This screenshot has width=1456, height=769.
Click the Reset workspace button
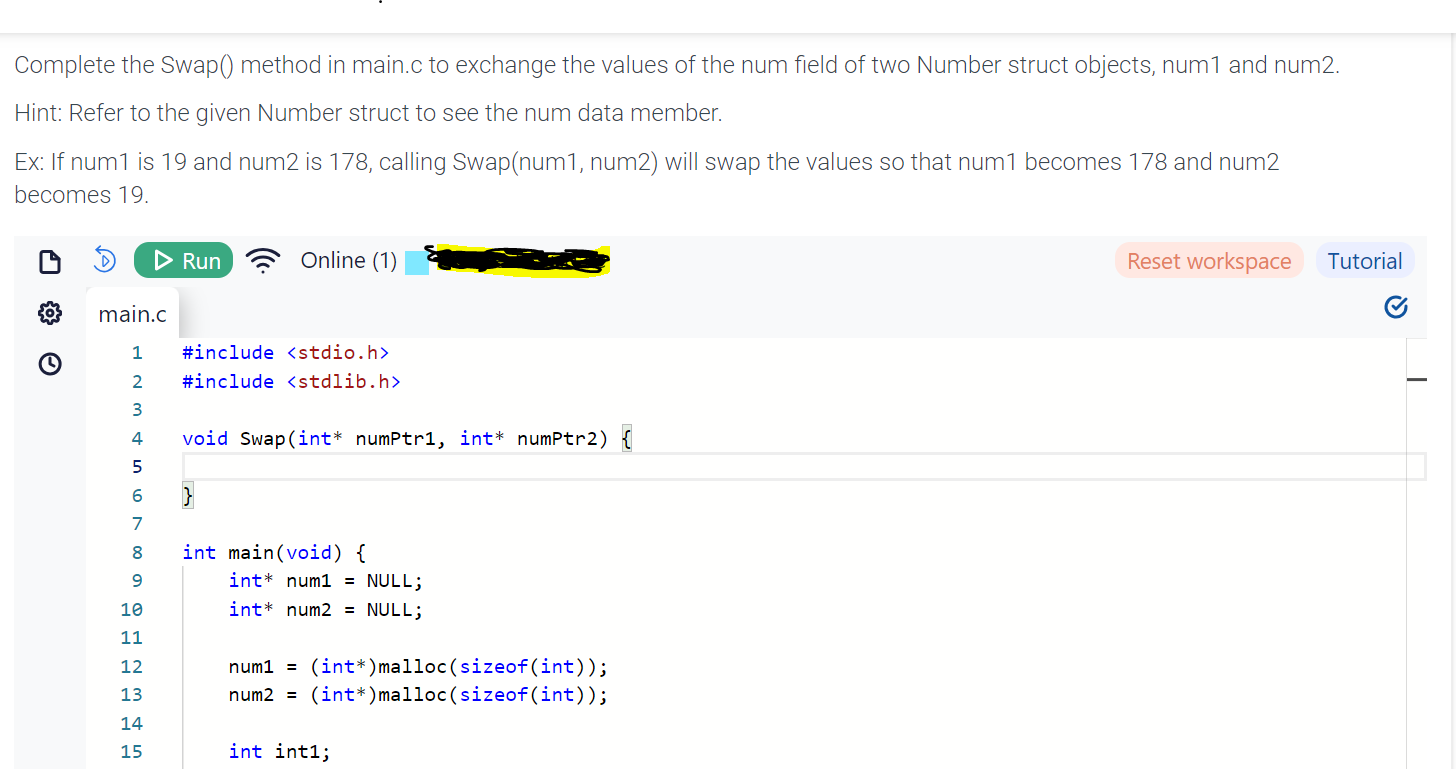pyautogui.click(x=1209, y=260)
